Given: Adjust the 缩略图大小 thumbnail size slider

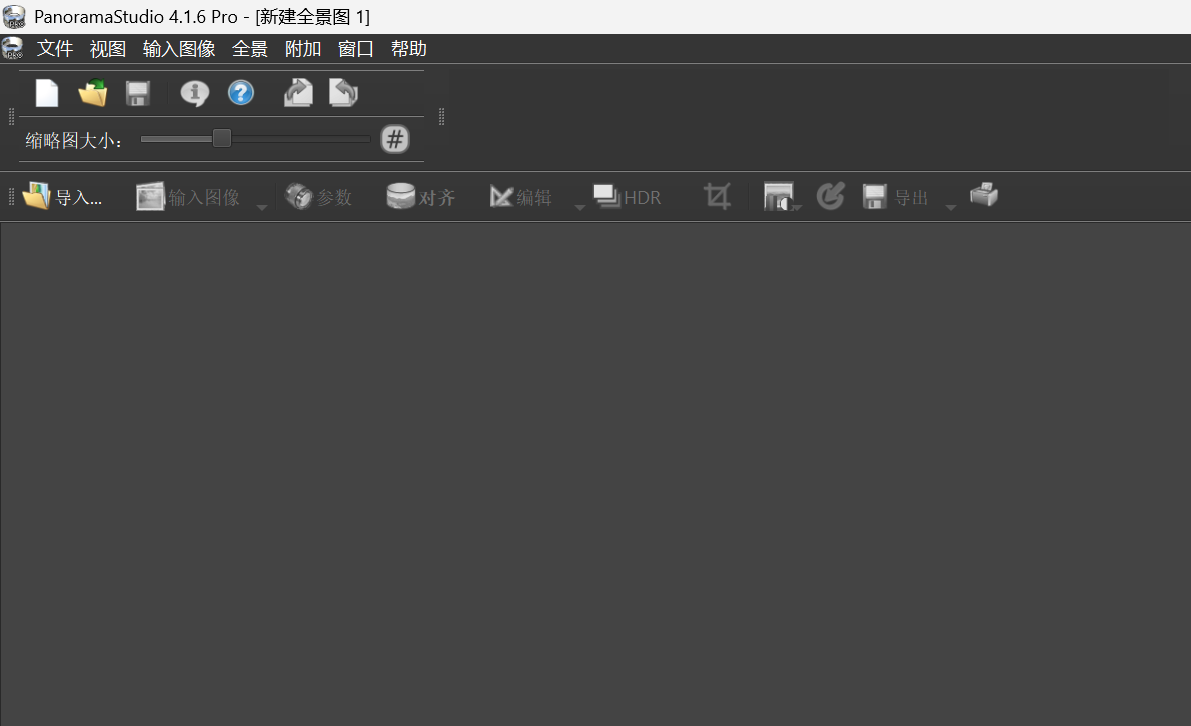Looking at the screenshot, I should click(221, 139).
